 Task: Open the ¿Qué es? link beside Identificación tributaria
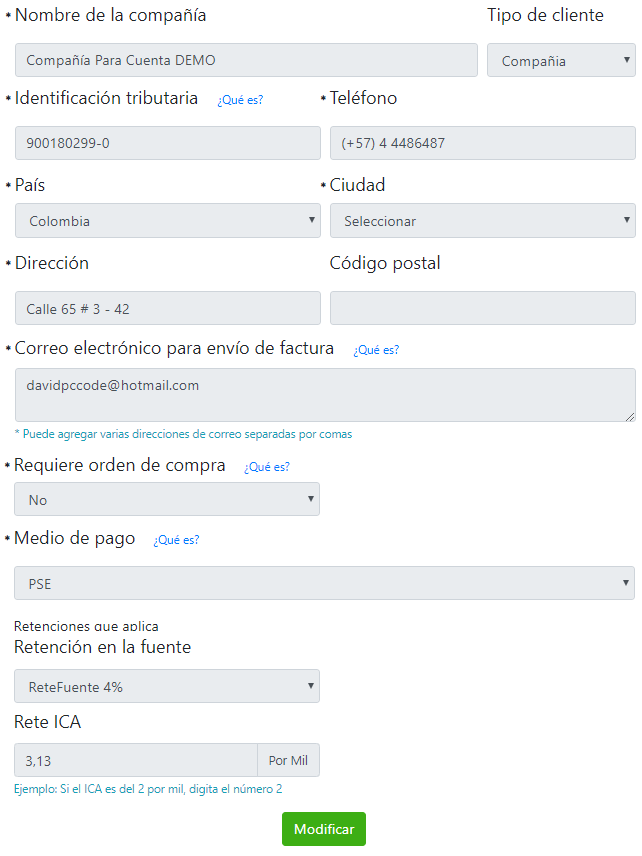240,100
